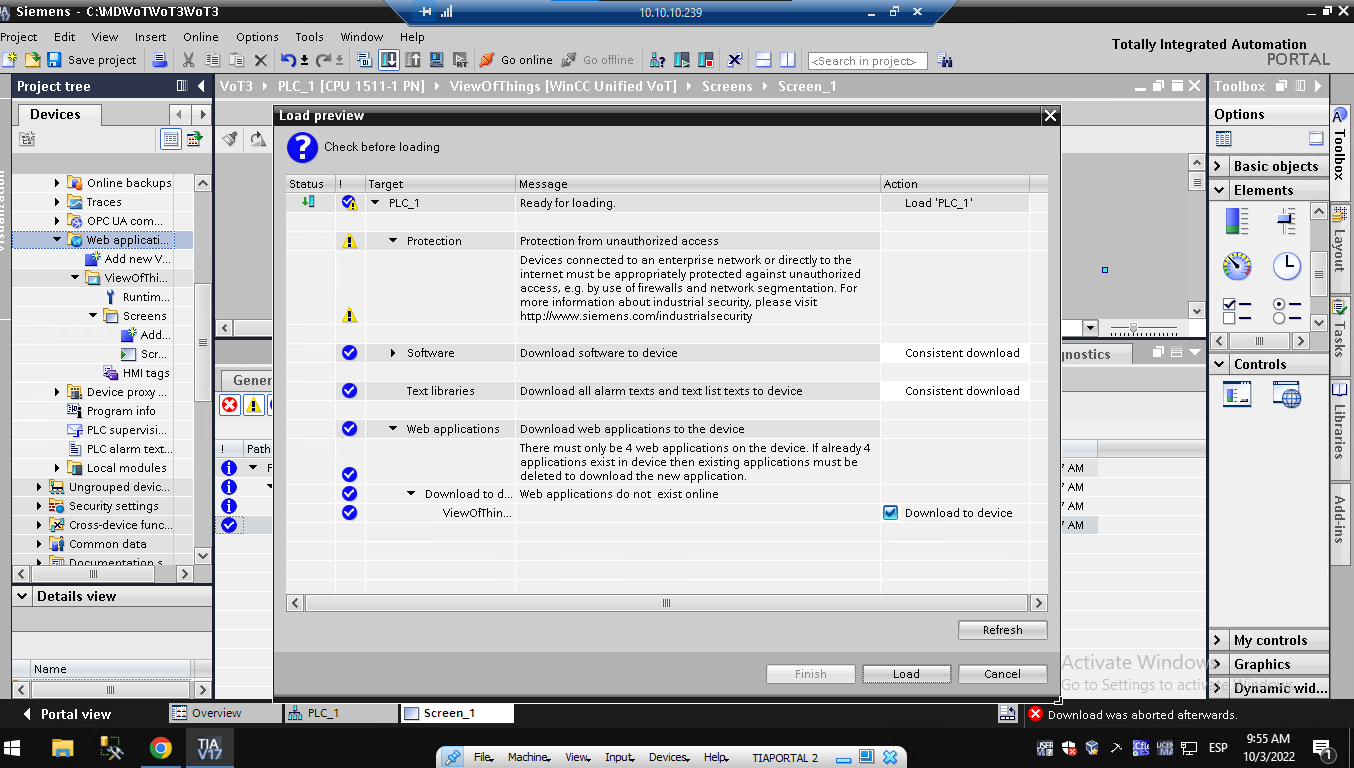Click the Undo arrow icon
1354x768 pixels.
(288, 60)
